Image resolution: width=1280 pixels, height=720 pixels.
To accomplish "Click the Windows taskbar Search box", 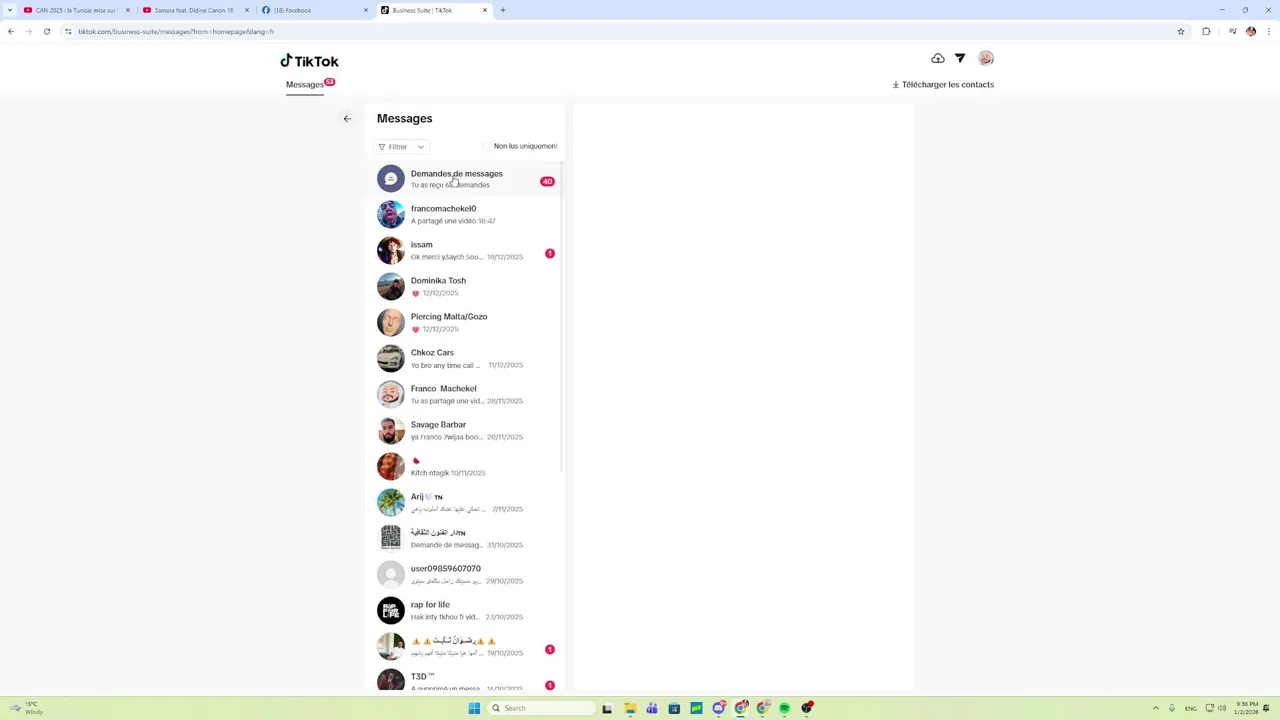I will [x=541, y=708].
